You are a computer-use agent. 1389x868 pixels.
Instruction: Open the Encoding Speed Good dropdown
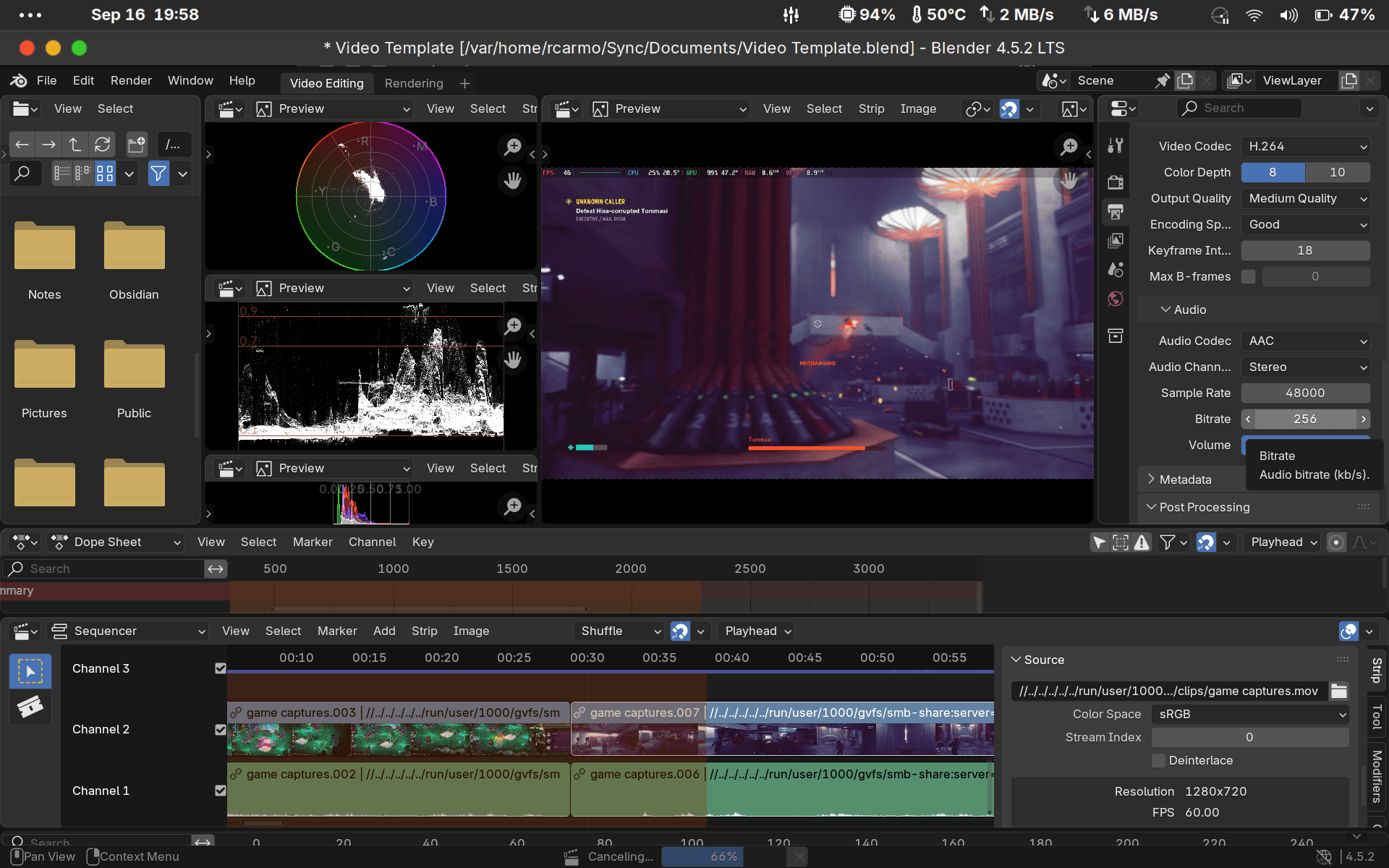[x=1305, y=224]
